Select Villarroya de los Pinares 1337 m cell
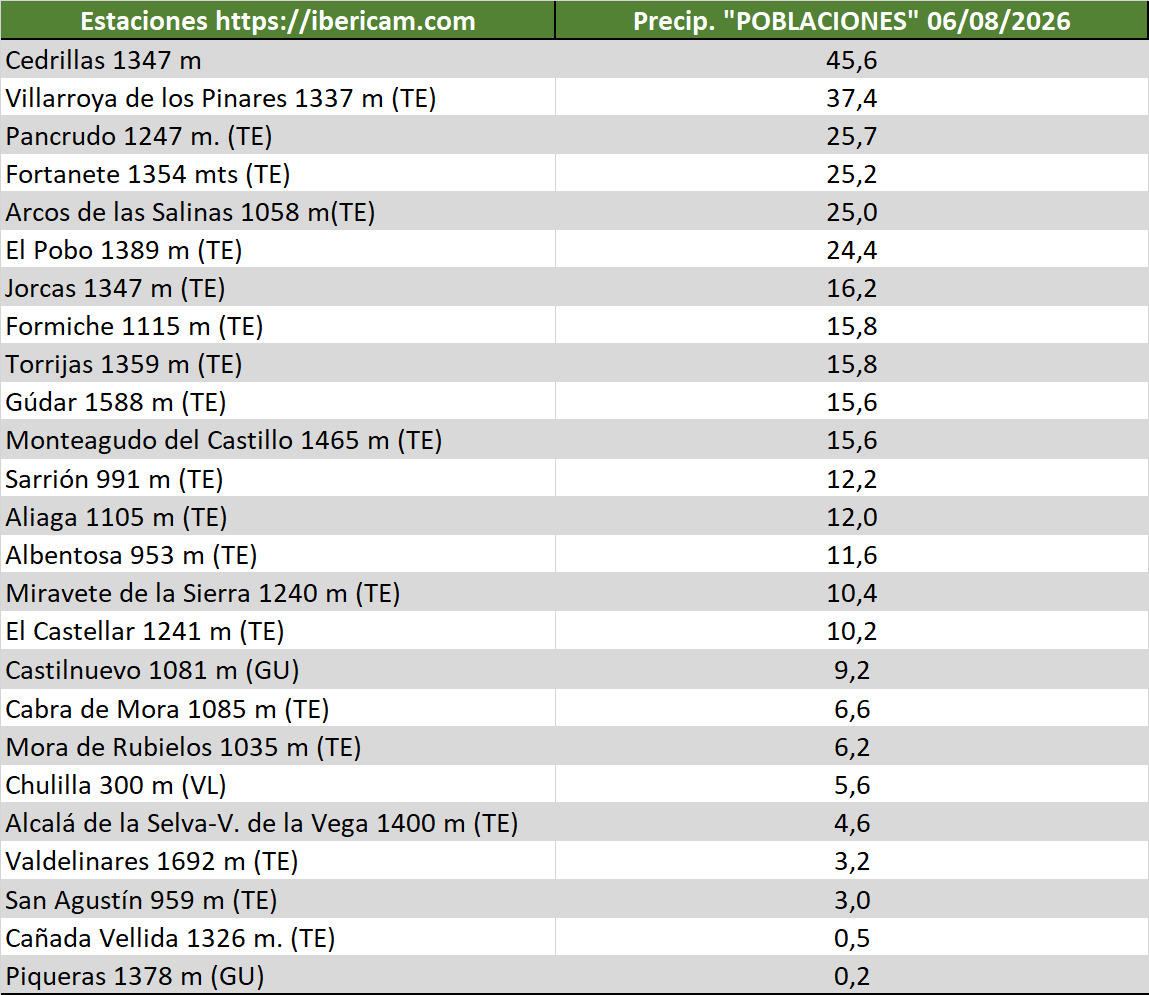The width and height of the screenshot is (1149, 995). pyautogui.click(x=278, y=97)
